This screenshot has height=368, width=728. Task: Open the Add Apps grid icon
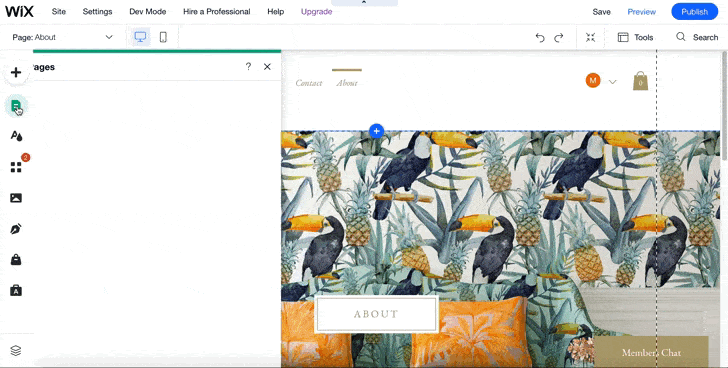click(x=16, y=167)
